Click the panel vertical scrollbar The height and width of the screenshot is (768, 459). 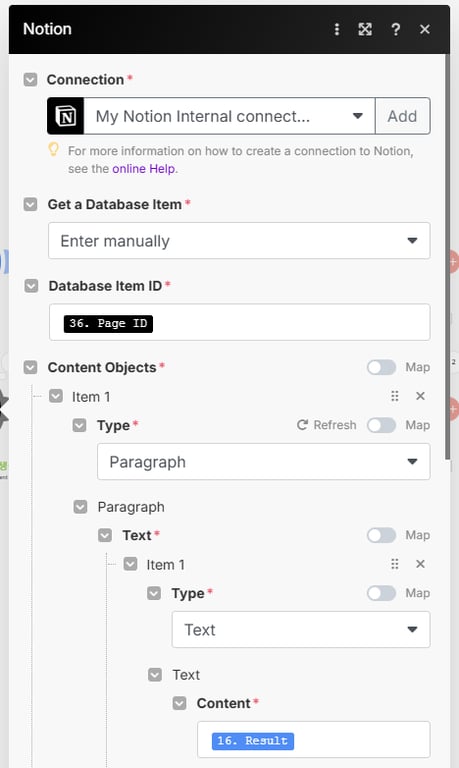click(447, 257)
